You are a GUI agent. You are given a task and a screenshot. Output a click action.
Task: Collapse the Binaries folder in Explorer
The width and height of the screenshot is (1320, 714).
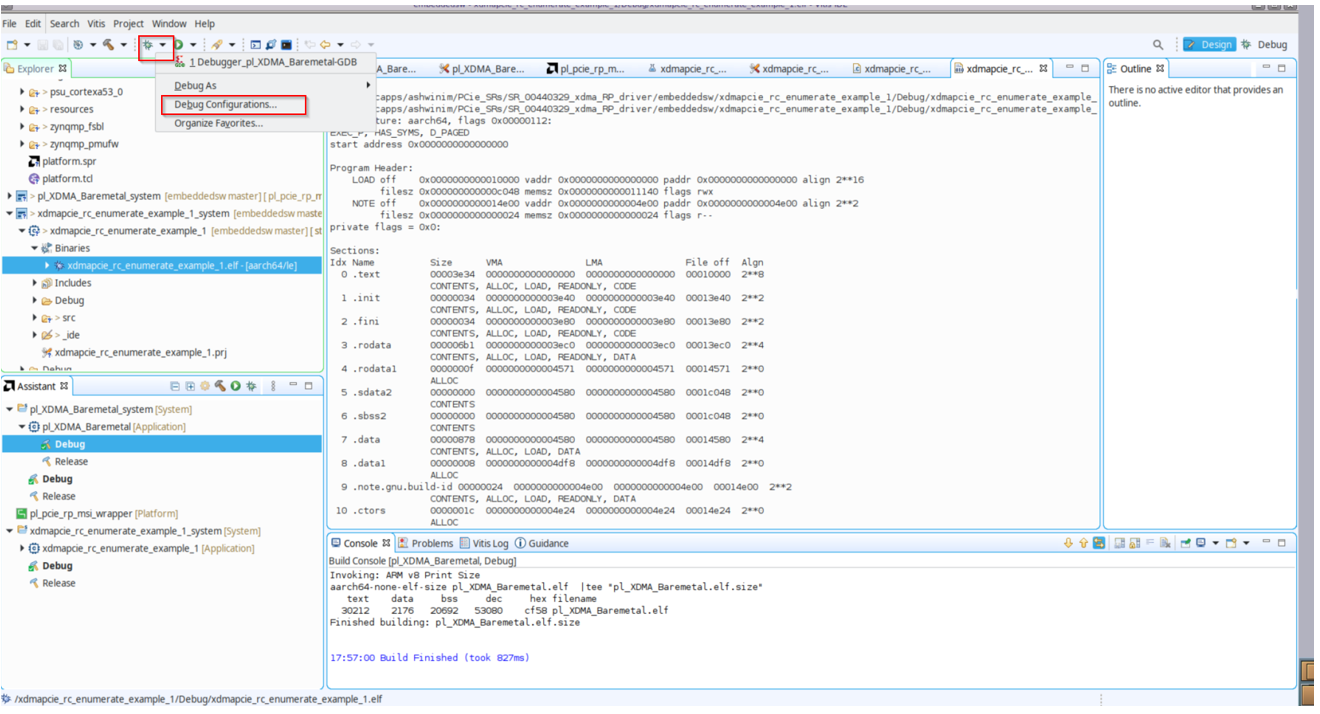pyautogui.click(x=35, y=248)
